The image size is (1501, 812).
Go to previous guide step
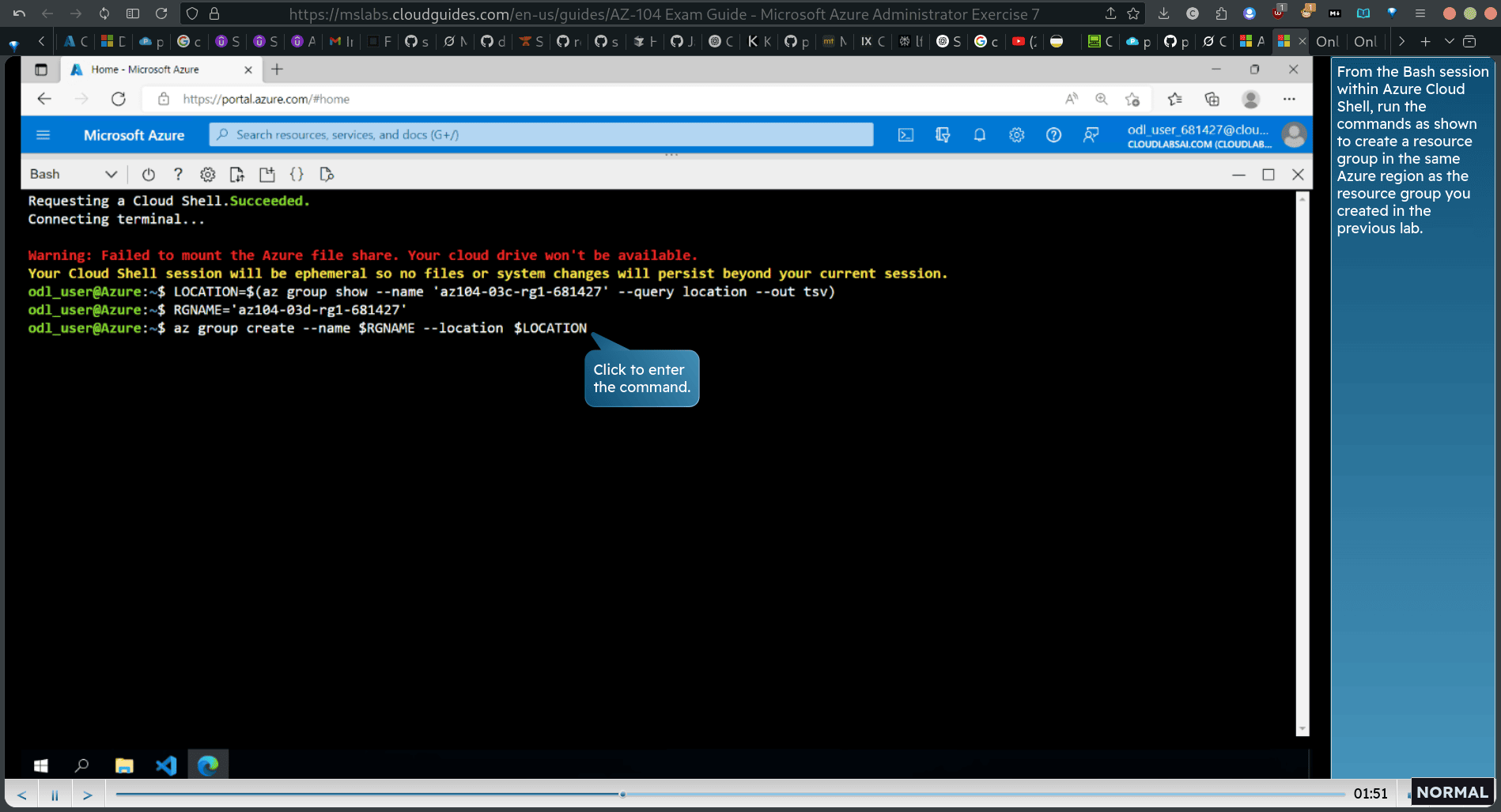pos(22,795)
